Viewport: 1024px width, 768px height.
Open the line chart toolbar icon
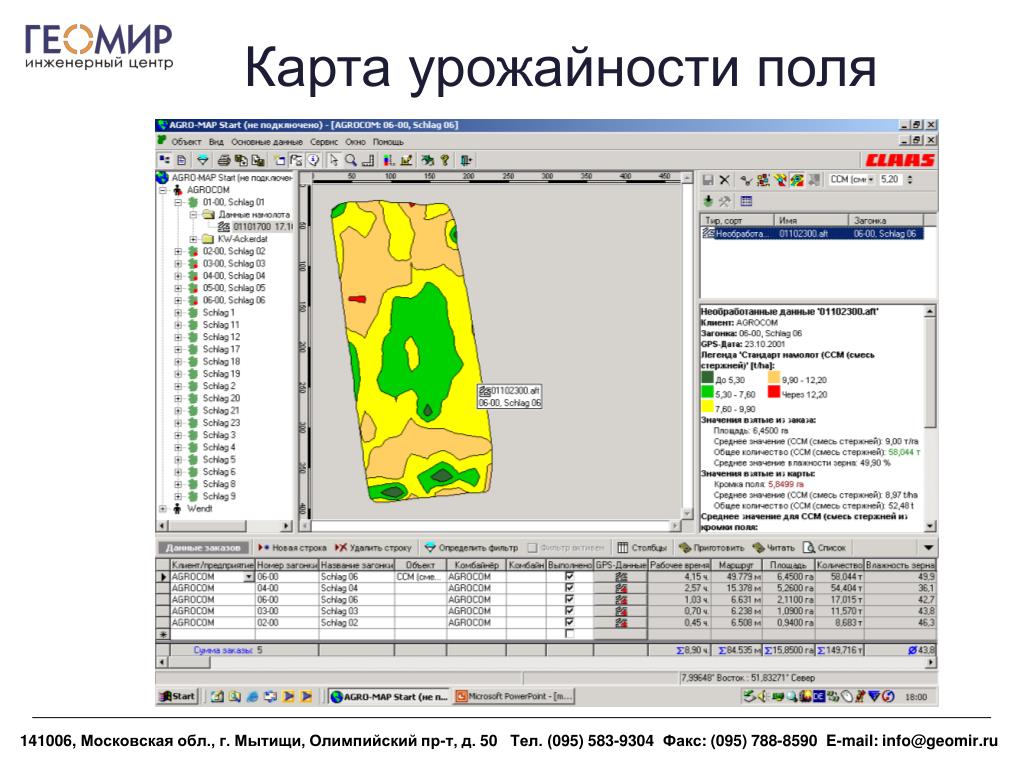[407, 160]
